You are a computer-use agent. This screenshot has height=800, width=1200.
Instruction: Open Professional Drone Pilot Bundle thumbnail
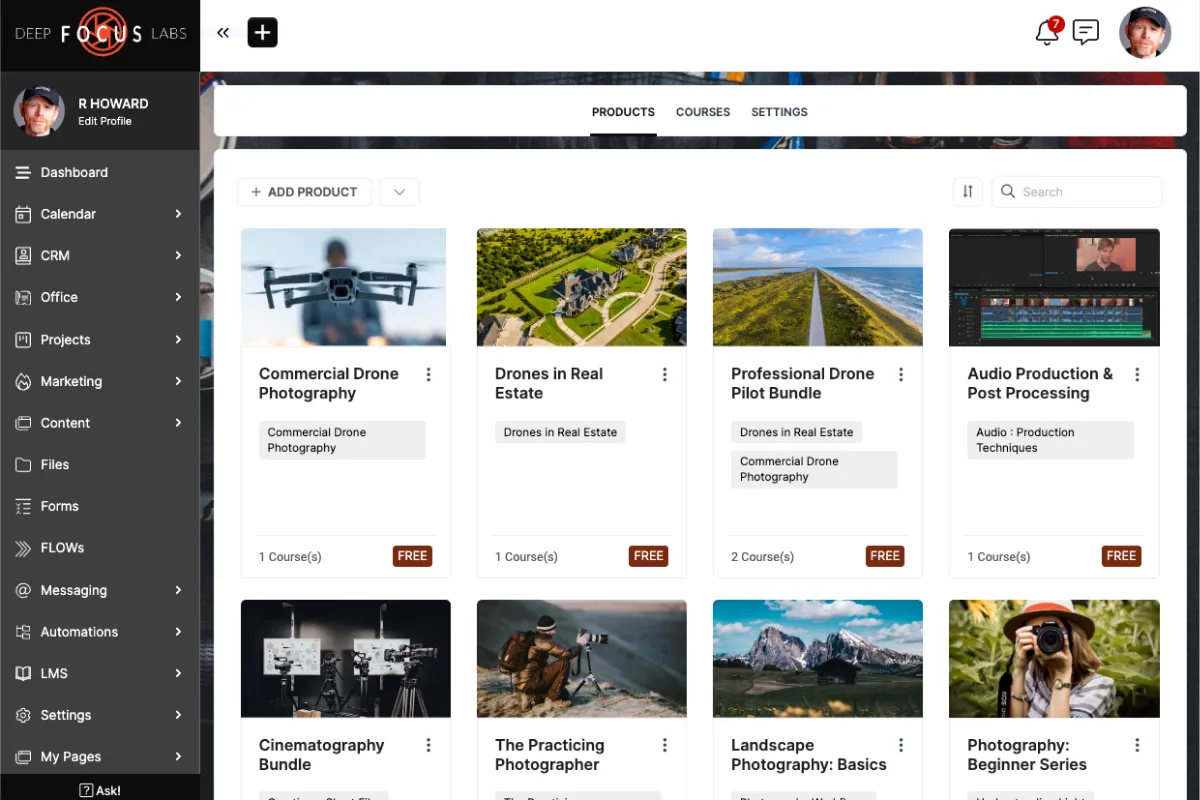tap(817, 288)
